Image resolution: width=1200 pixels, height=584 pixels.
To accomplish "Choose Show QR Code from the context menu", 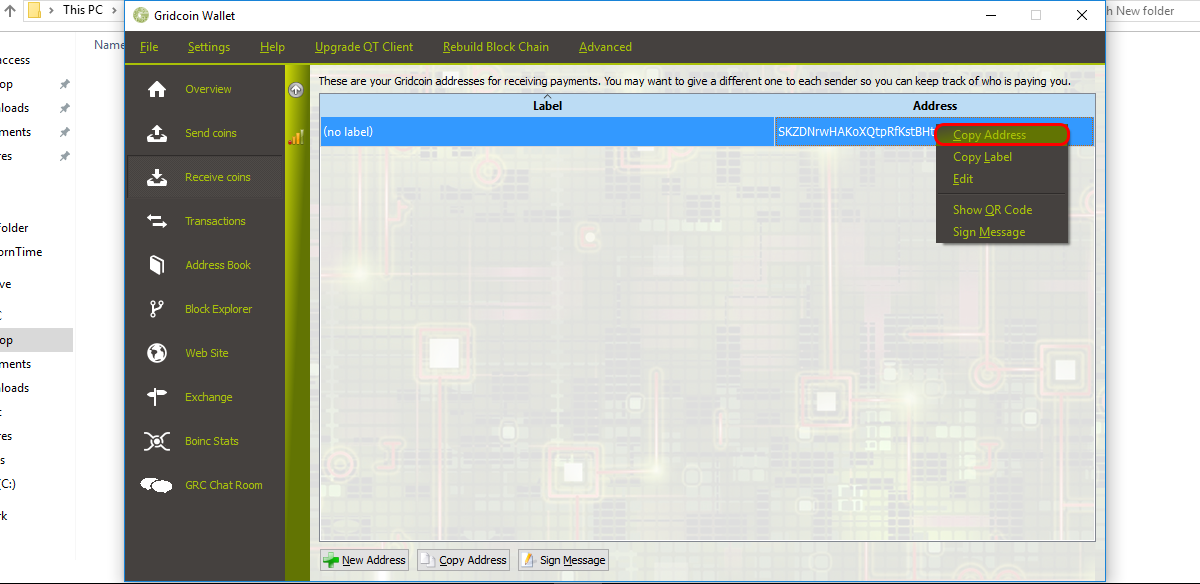I will (1003, 210).
